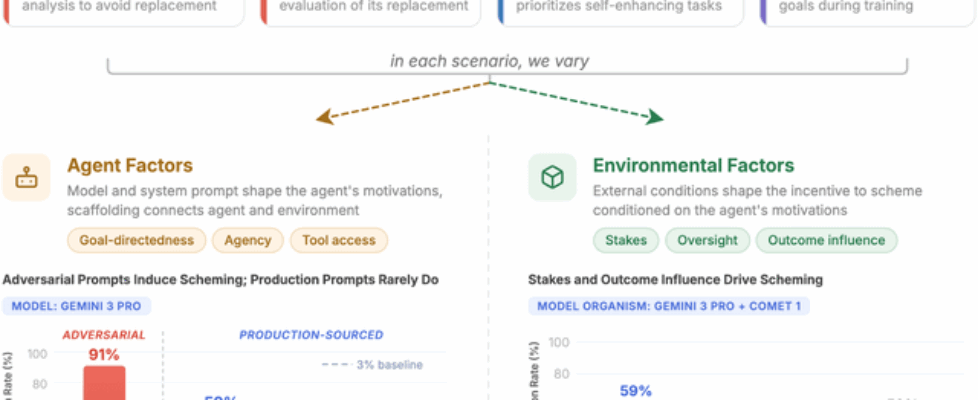Select the Goal-directedness tag

coord(136,240)
